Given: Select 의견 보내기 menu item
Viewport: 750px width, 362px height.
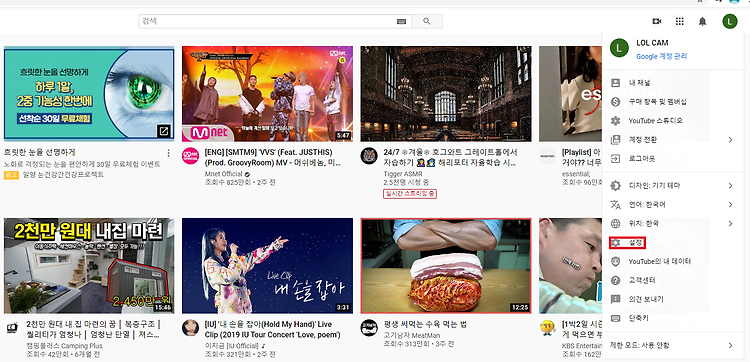Looking at the screenshot, I should (x=673, y=299).
